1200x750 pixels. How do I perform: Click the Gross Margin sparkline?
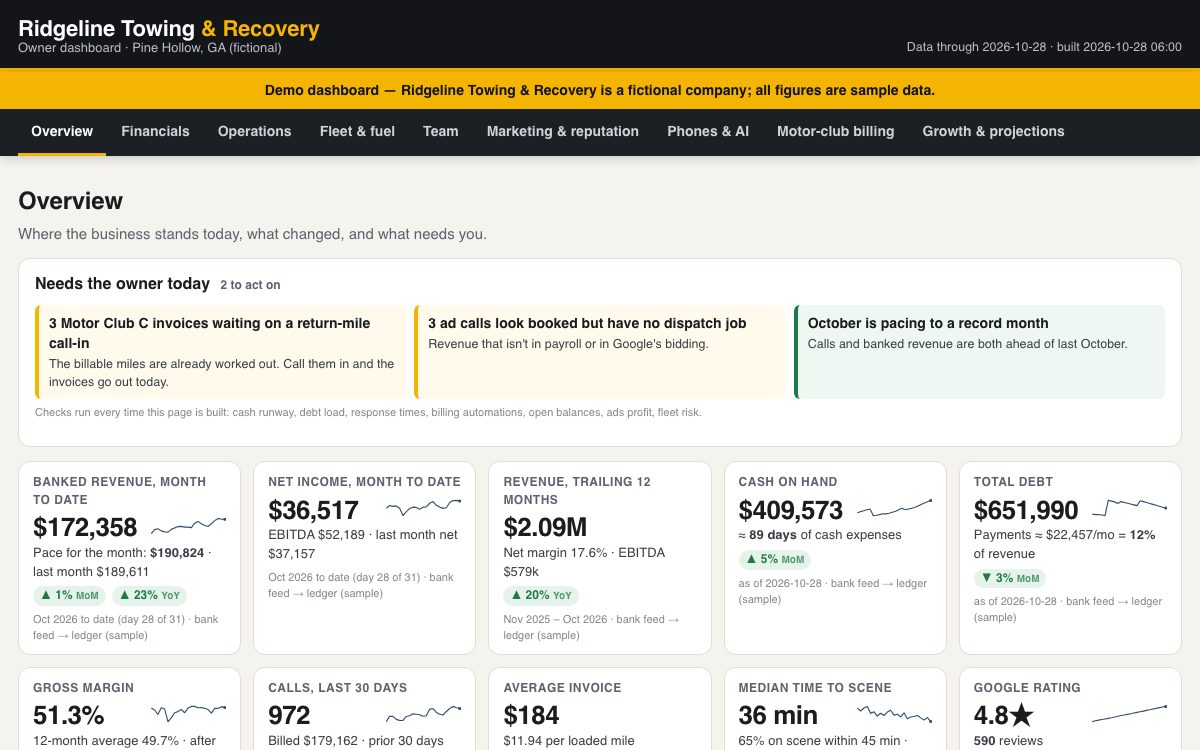pyautogui.click(x=189, y=712)
